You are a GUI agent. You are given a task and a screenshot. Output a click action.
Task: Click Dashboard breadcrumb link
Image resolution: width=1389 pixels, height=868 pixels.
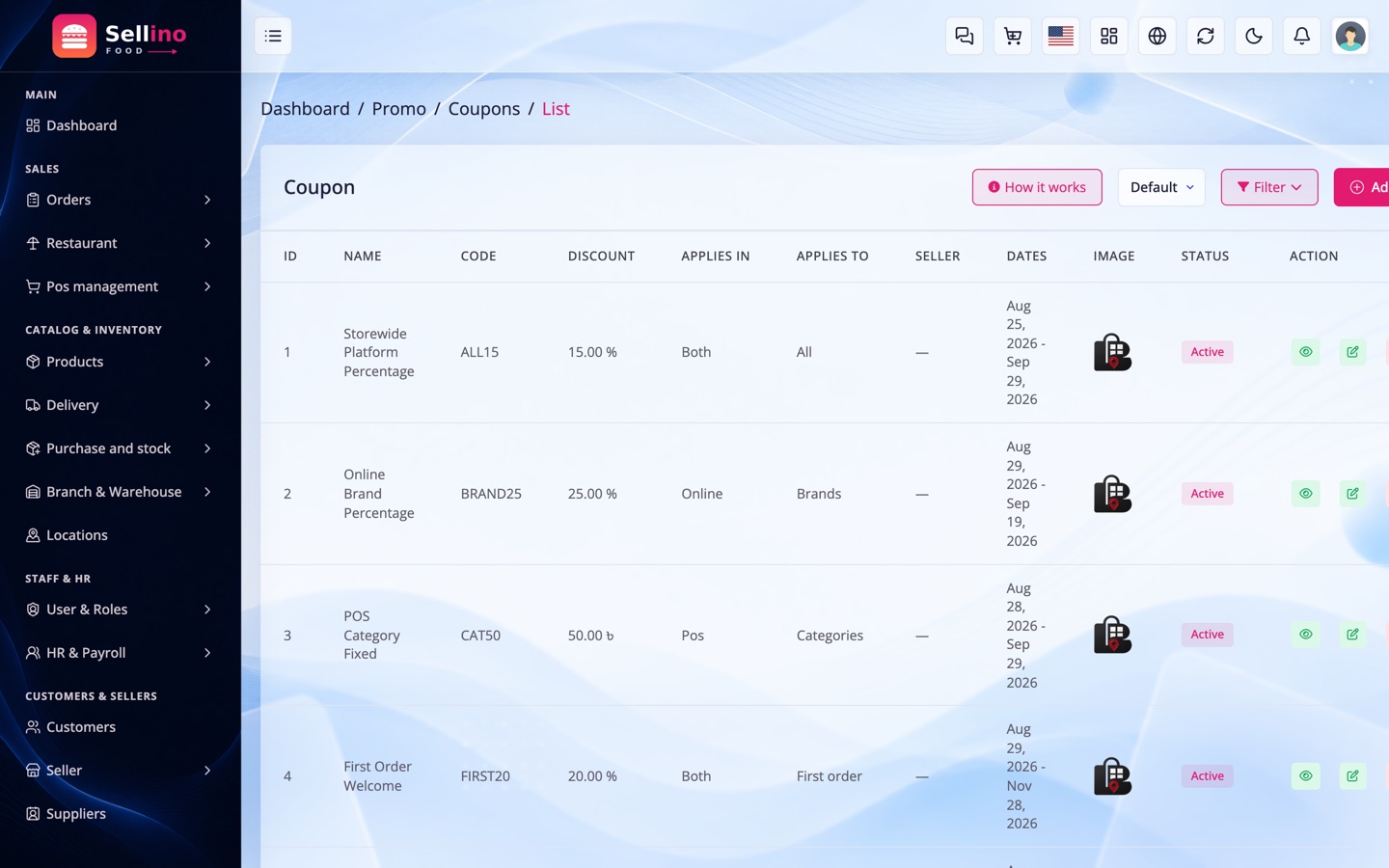pyautogui.click(x=305, y=109)
